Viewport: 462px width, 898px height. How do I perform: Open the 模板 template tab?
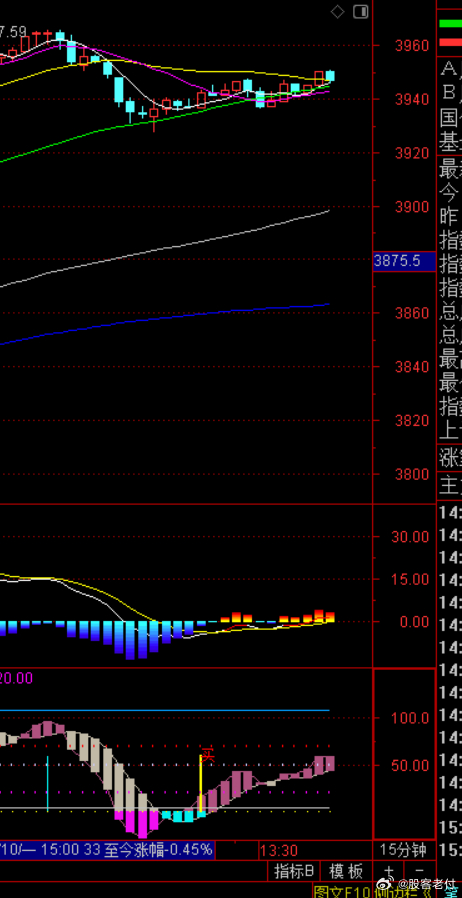pyautogui.click(x=346, y=871)
